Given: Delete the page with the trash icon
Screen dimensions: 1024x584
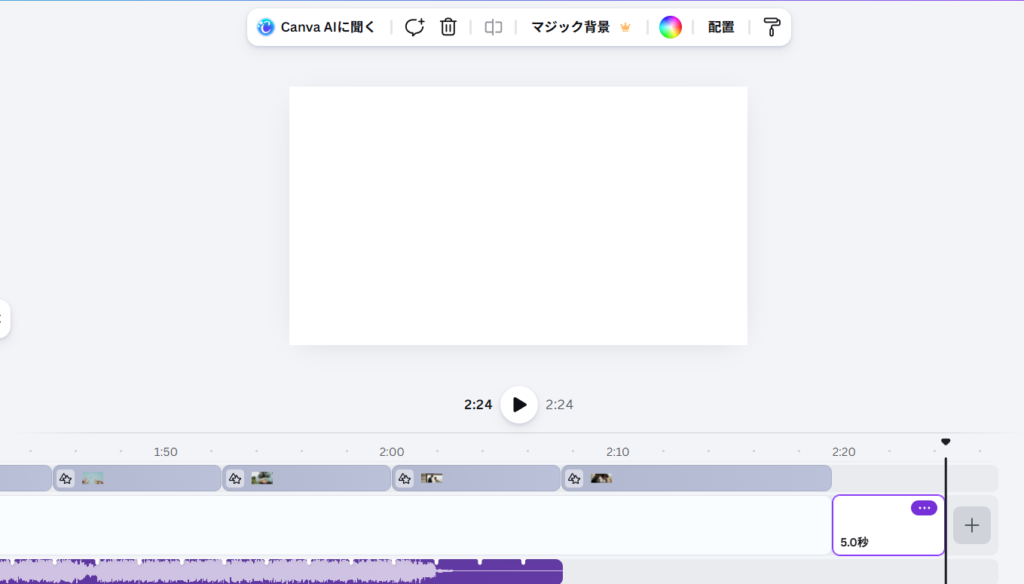Looking at the screenshot, I should [448, 27].
